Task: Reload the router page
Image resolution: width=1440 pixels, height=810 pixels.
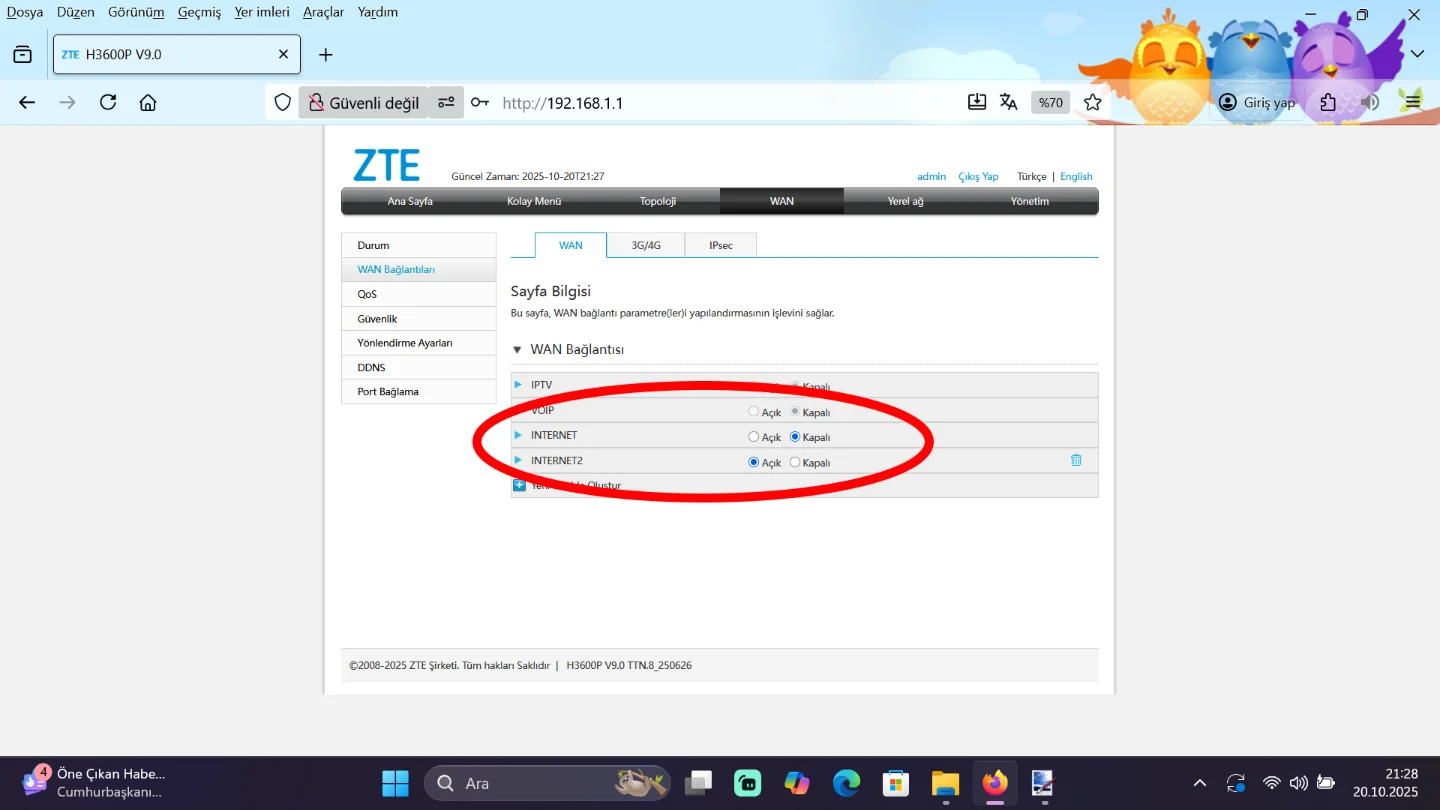Action: (108, 102)
